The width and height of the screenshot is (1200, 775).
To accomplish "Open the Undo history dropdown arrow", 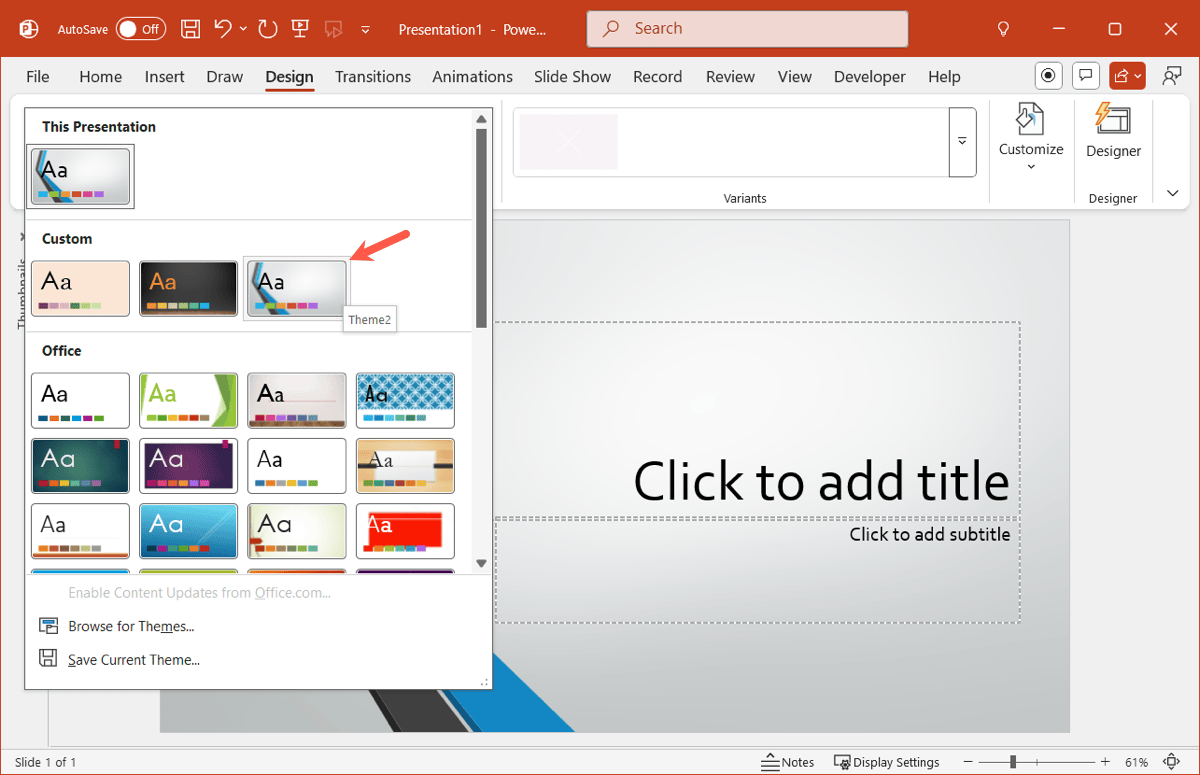I will coord(243,29).
